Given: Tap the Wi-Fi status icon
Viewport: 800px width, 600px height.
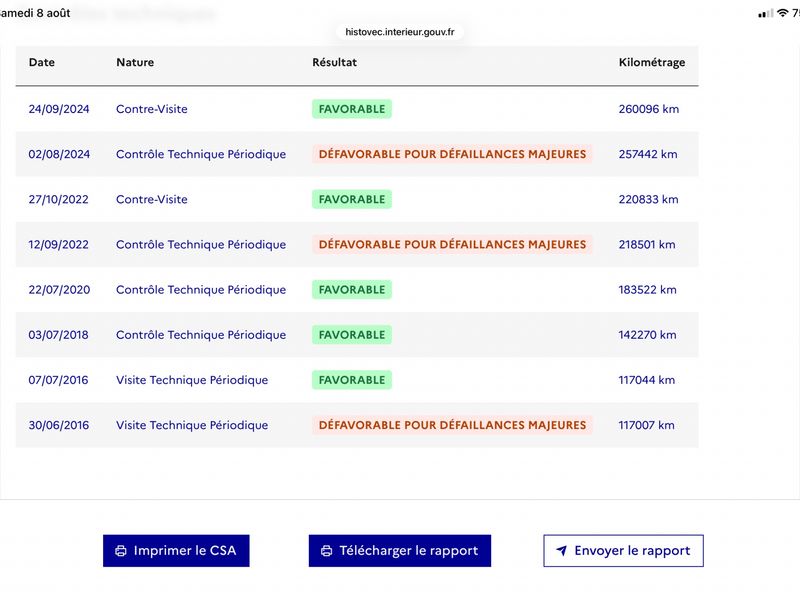Looking at the screenshot, I should (x=782, y=13).
